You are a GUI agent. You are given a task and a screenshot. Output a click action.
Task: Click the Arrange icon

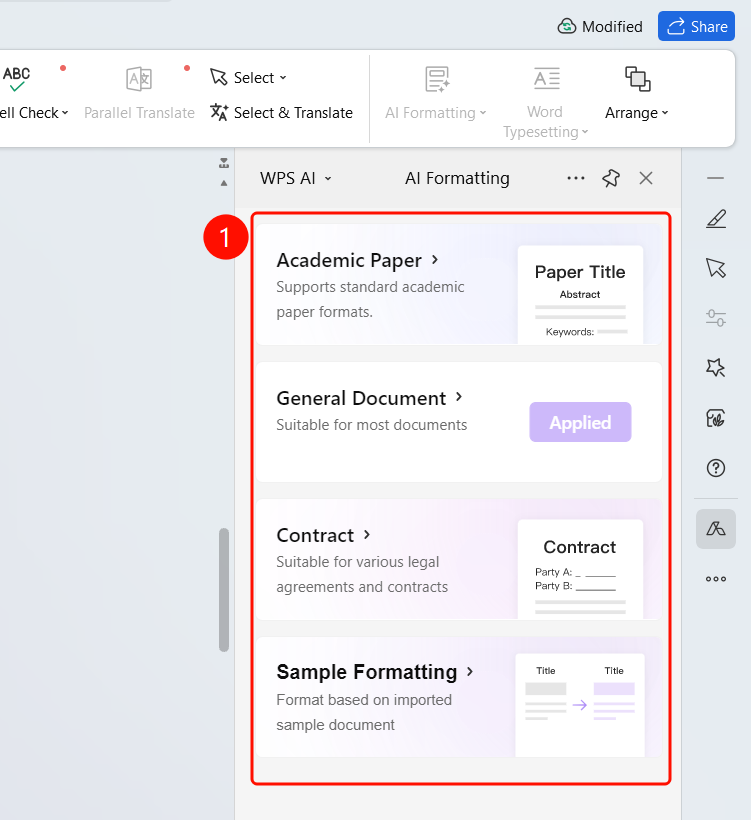tap(638, 79)
